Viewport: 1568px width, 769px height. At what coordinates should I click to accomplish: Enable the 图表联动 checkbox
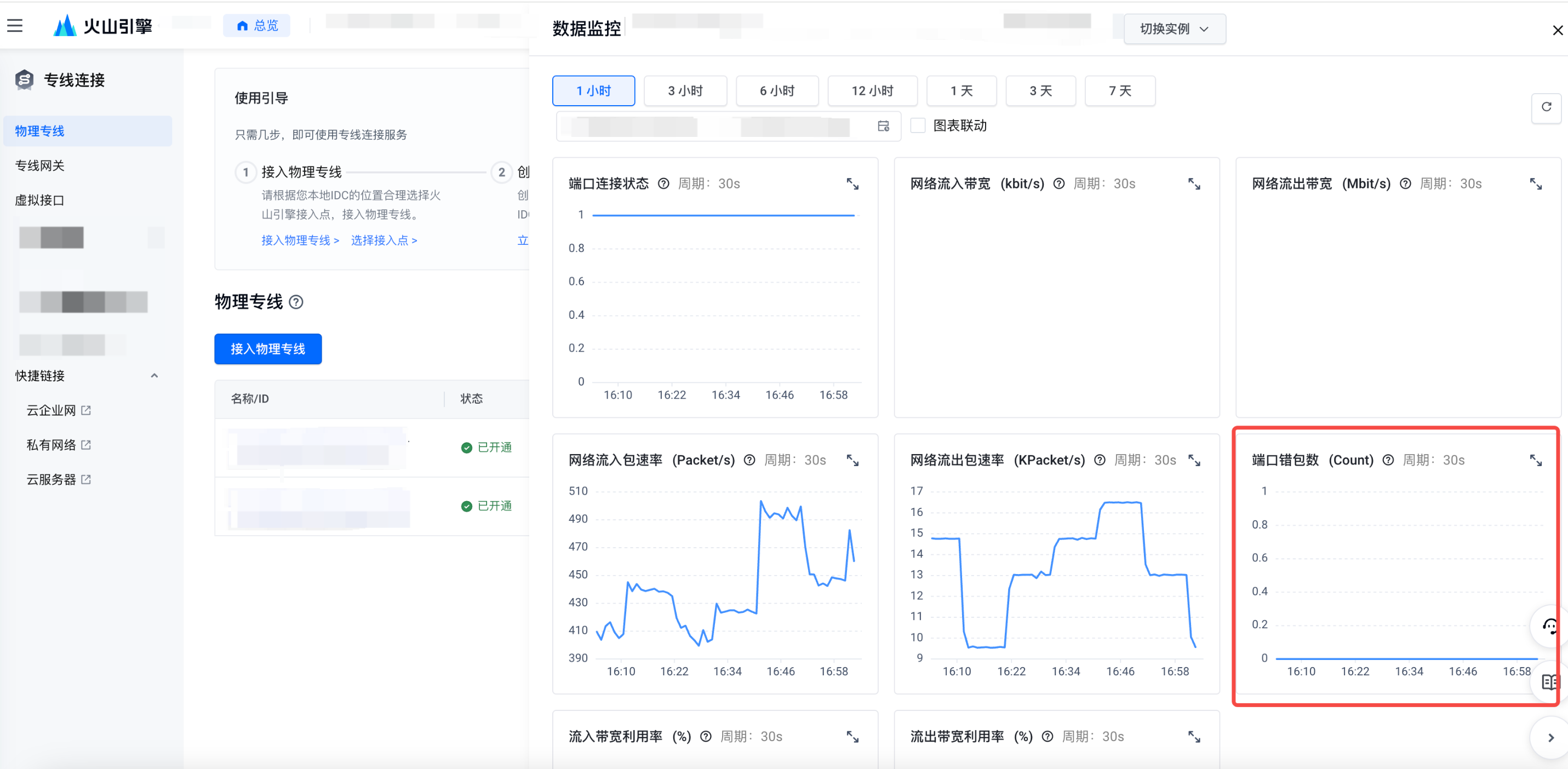[x=918, y=126]
